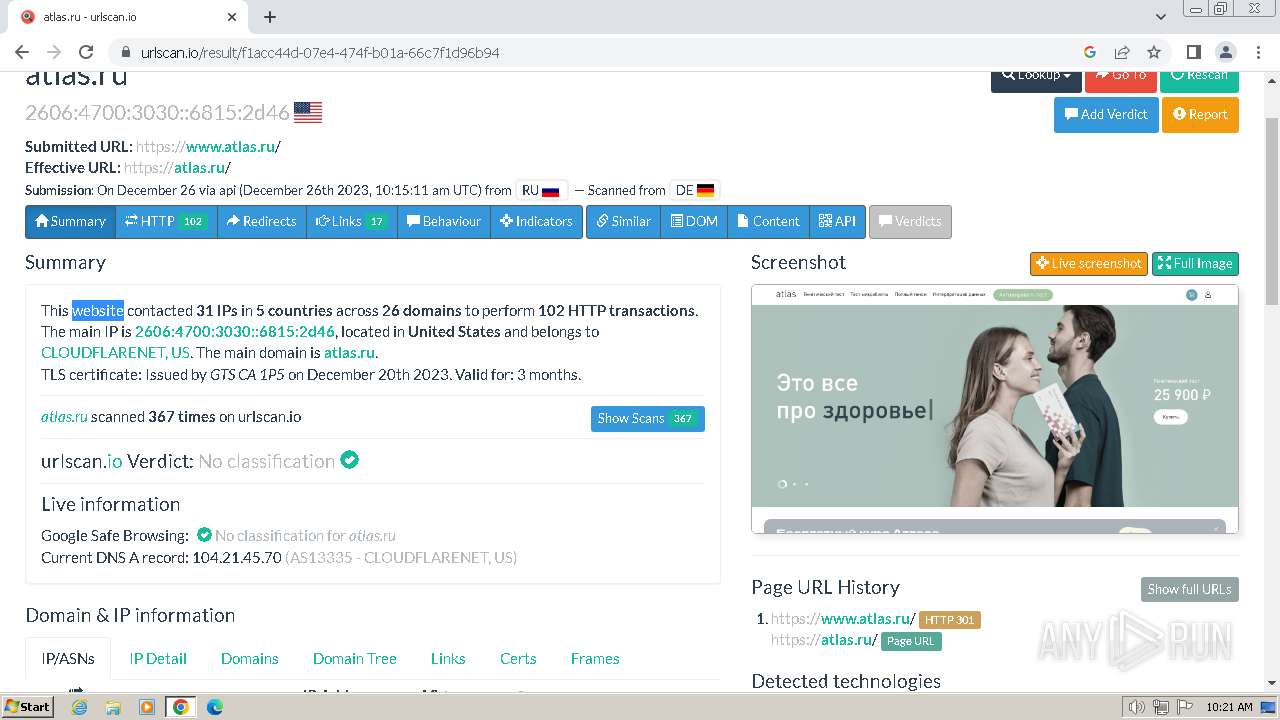
Task: Open the Redirects tab
Action: click(261, 221)
